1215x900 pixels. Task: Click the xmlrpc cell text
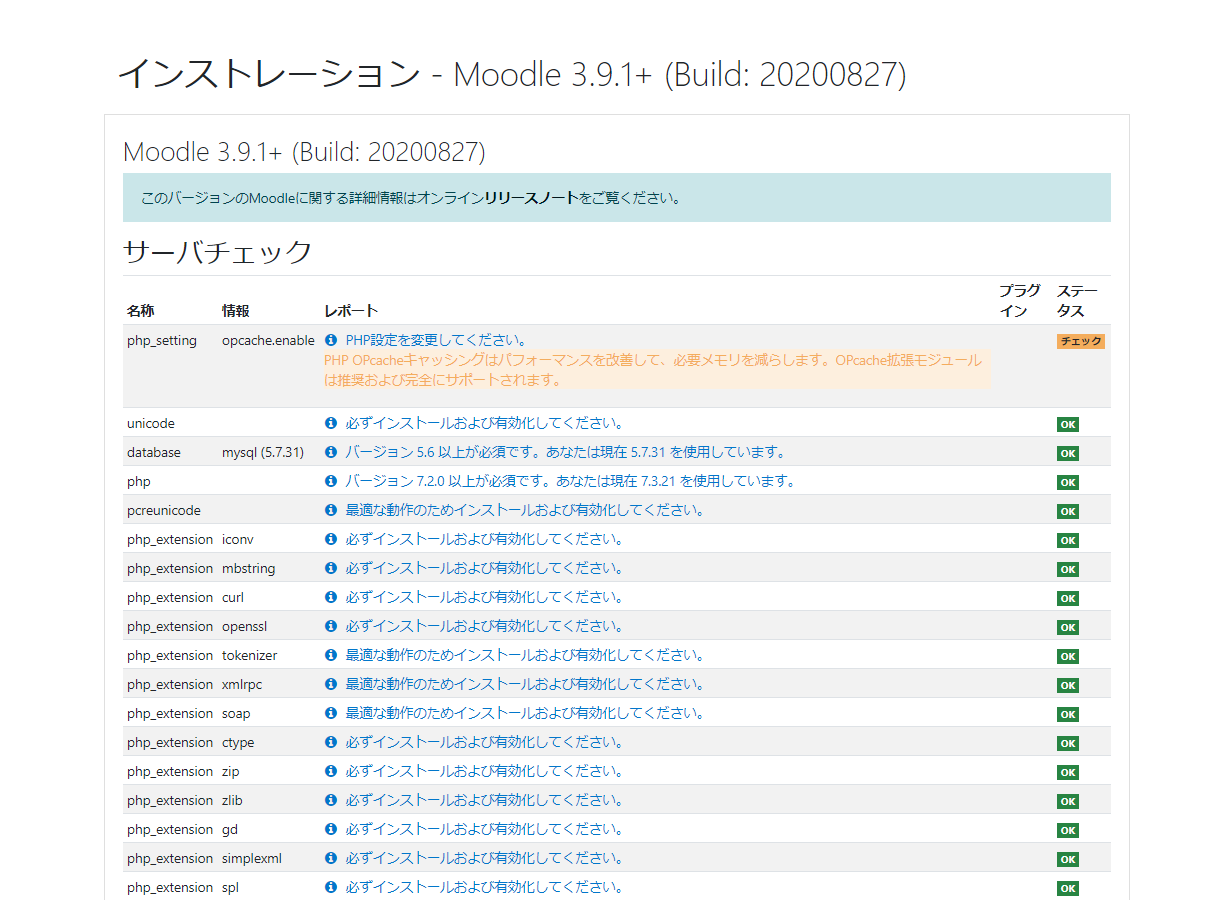tap(242, 684)
